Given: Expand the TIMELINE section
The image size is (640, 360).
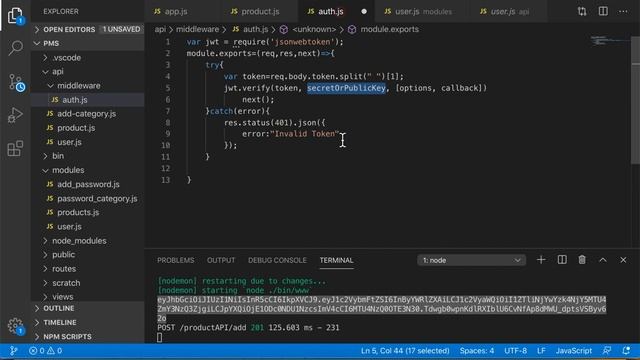Looking at the screenshot, I should coord(88,322).
